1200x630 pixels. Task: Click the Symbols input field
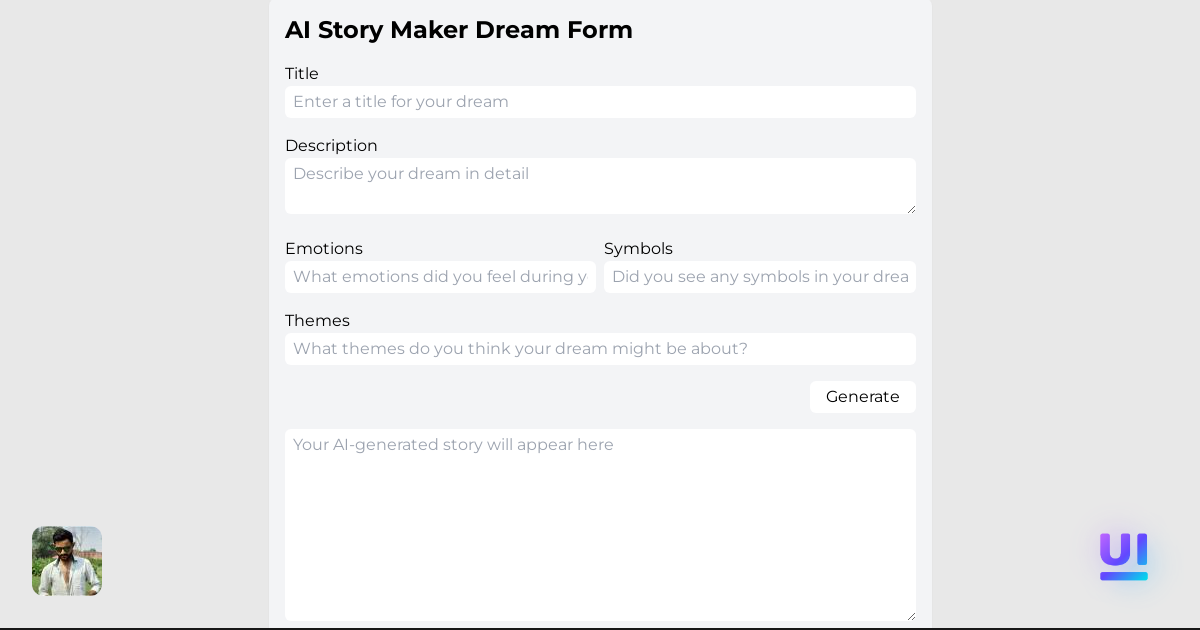click(x=760, y=277)
